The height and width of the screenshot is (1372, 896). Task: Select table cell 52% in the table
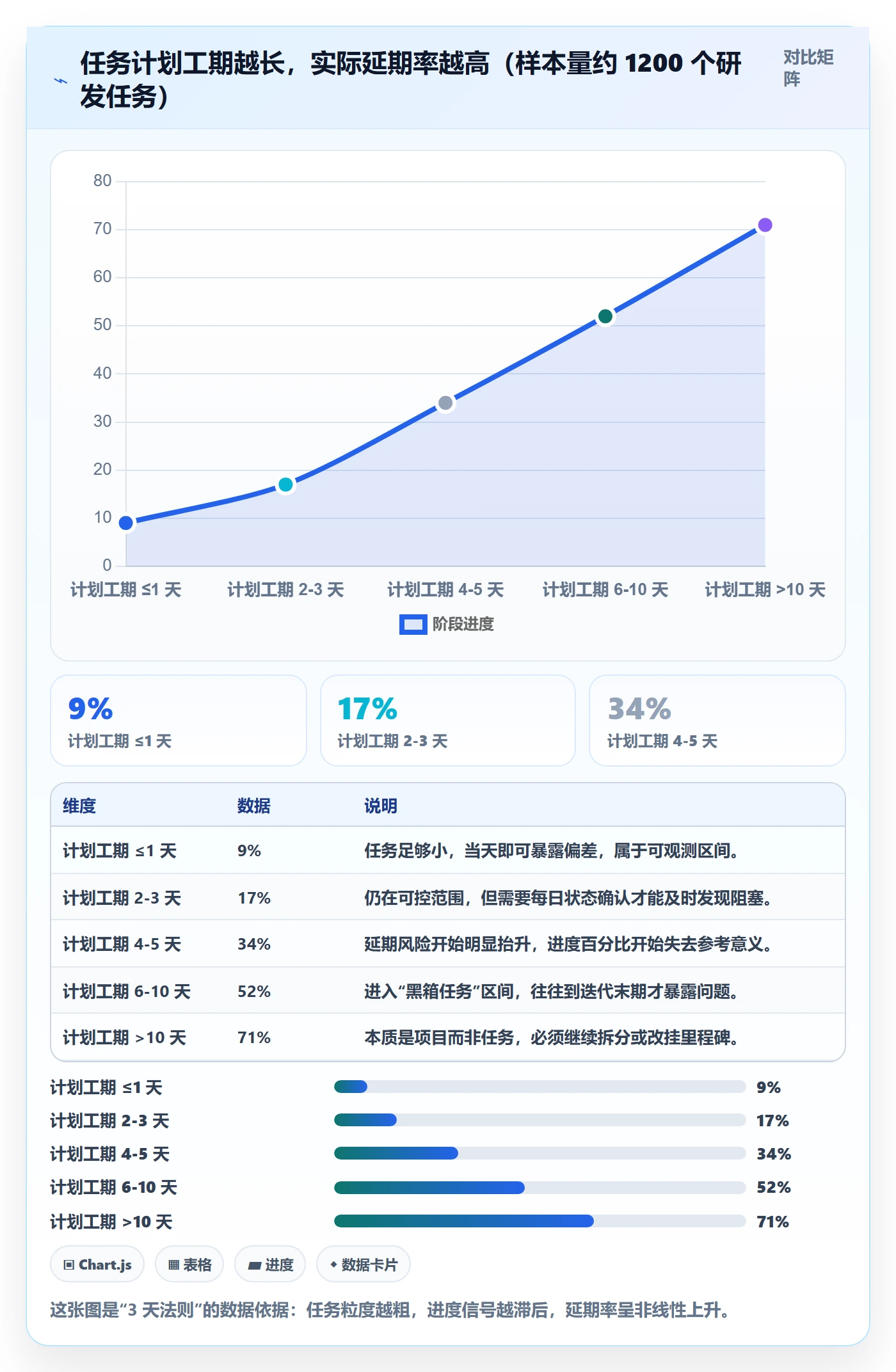254,991
